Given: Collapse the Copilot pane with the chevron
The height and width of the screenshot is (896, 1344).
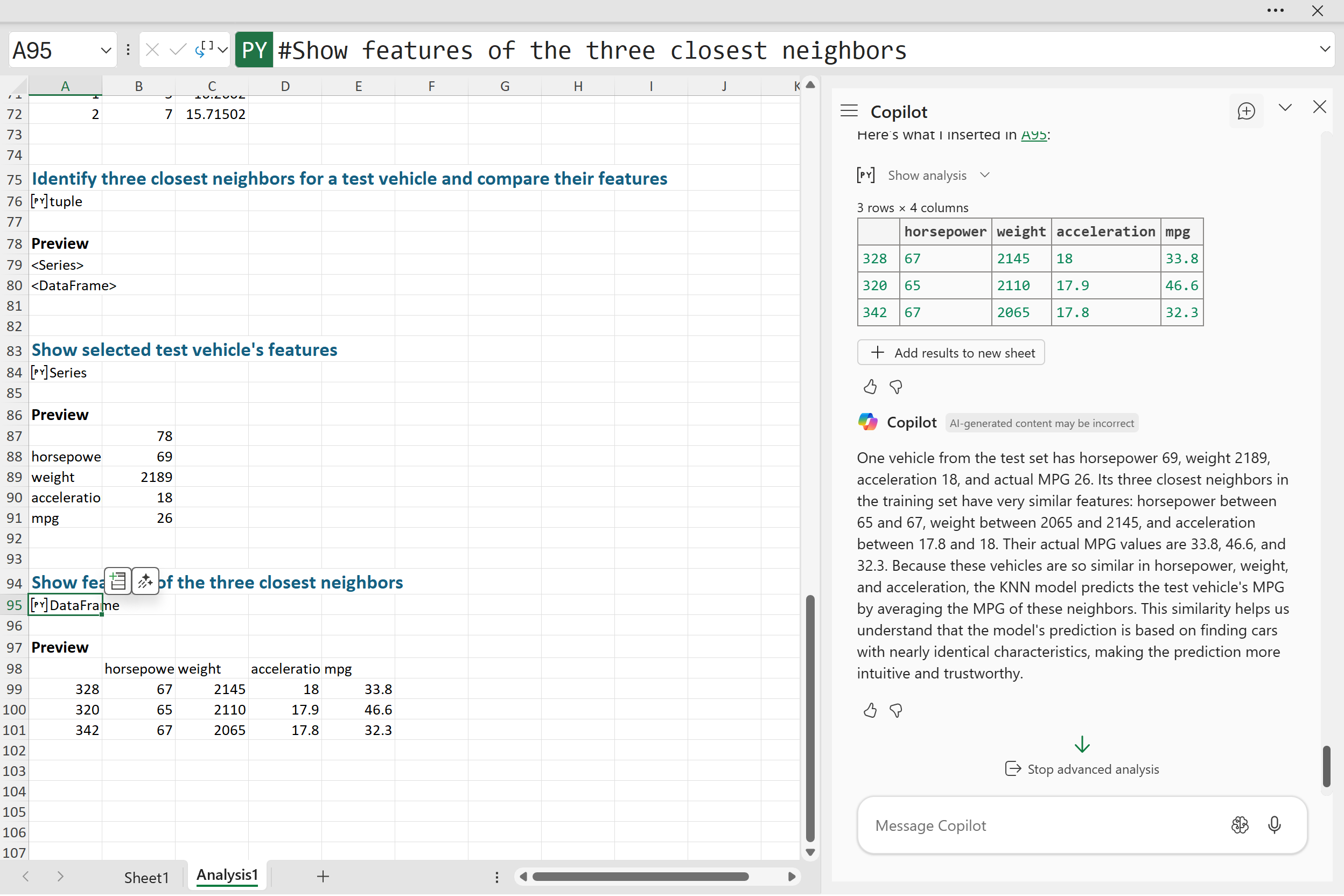Looking at the screenshot, I should (1285, 108).
